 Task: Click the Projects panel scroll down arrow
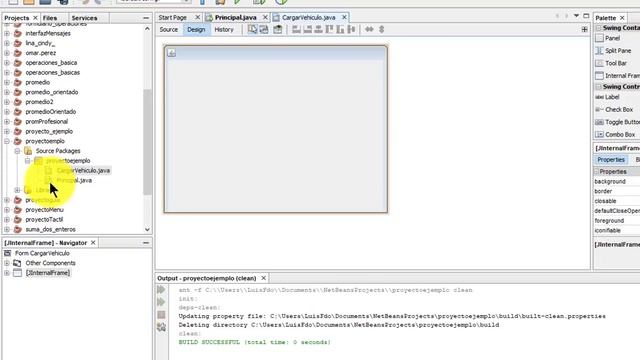pos(147,230)
